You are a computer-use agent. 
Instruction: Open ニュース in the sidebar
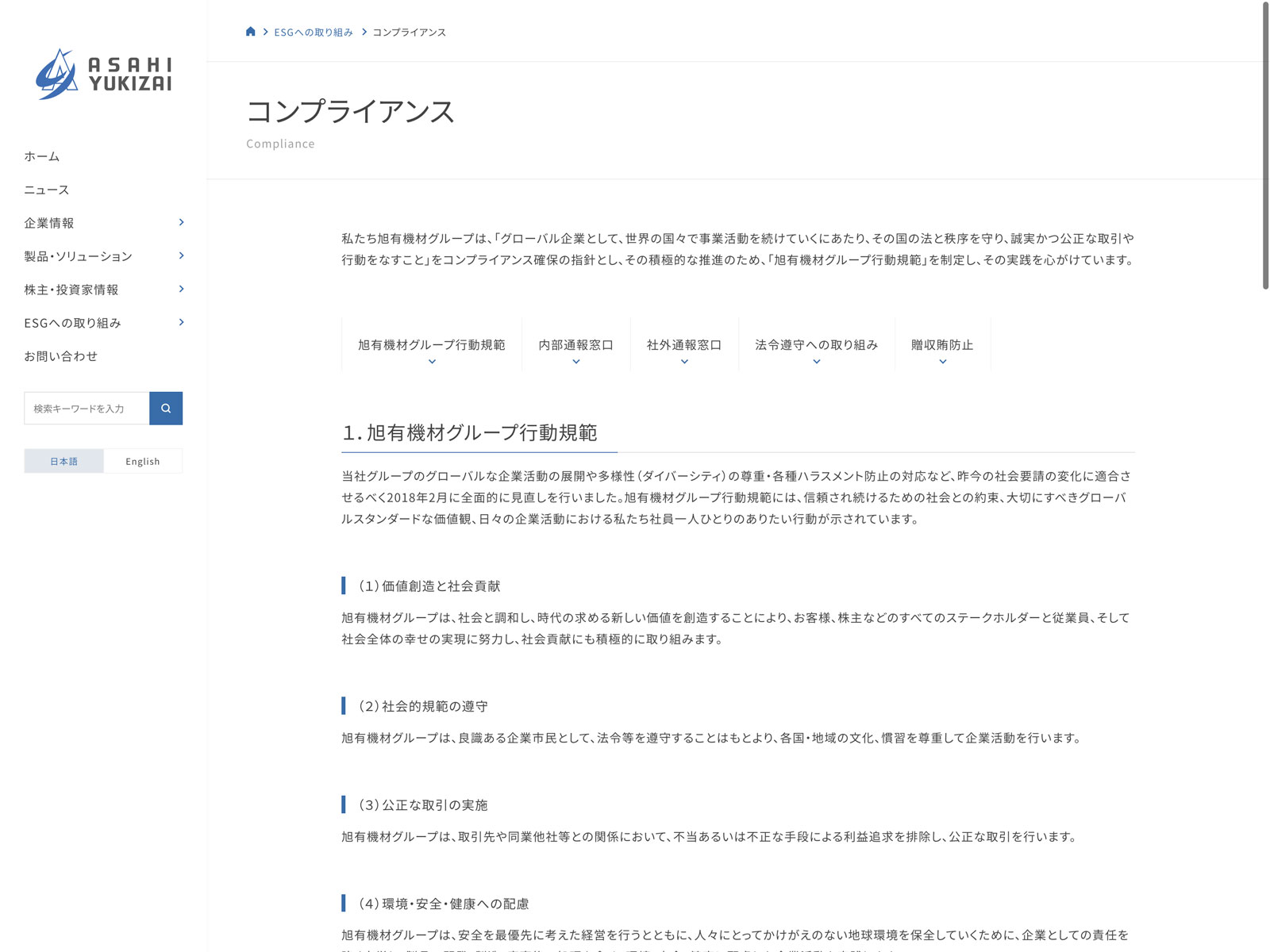pos(47,190)
